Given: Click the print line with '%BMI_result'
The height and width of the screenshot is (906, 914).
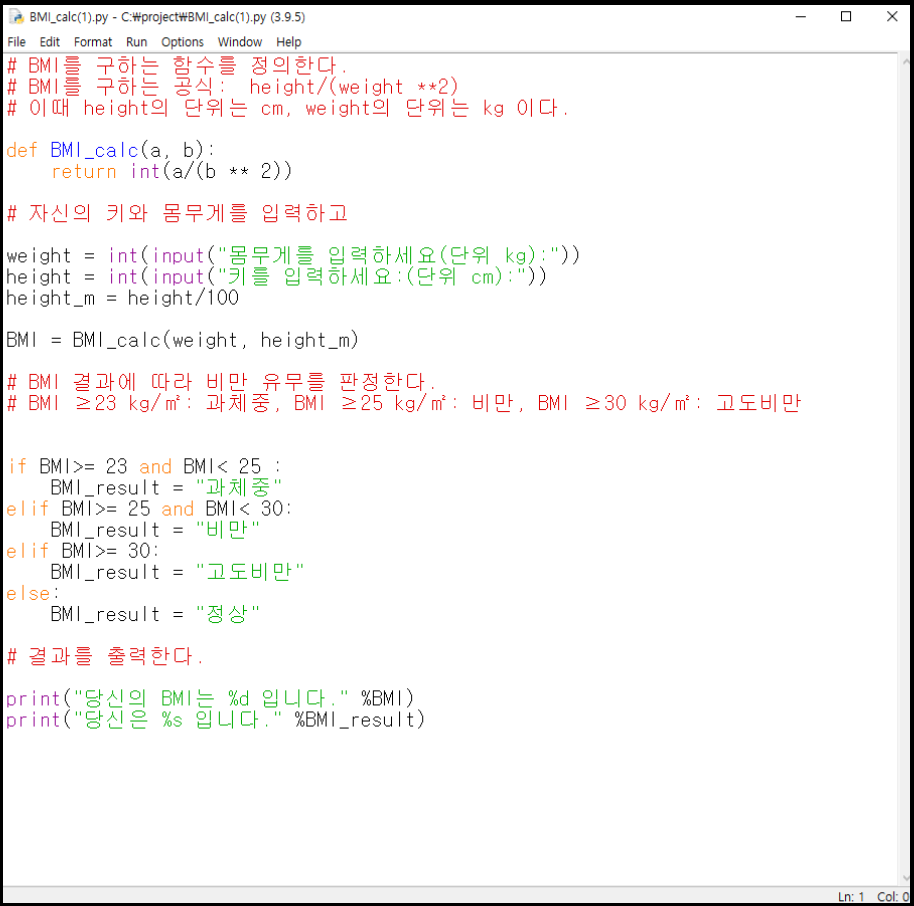Looking at the screenshot, I should [216, 719].
